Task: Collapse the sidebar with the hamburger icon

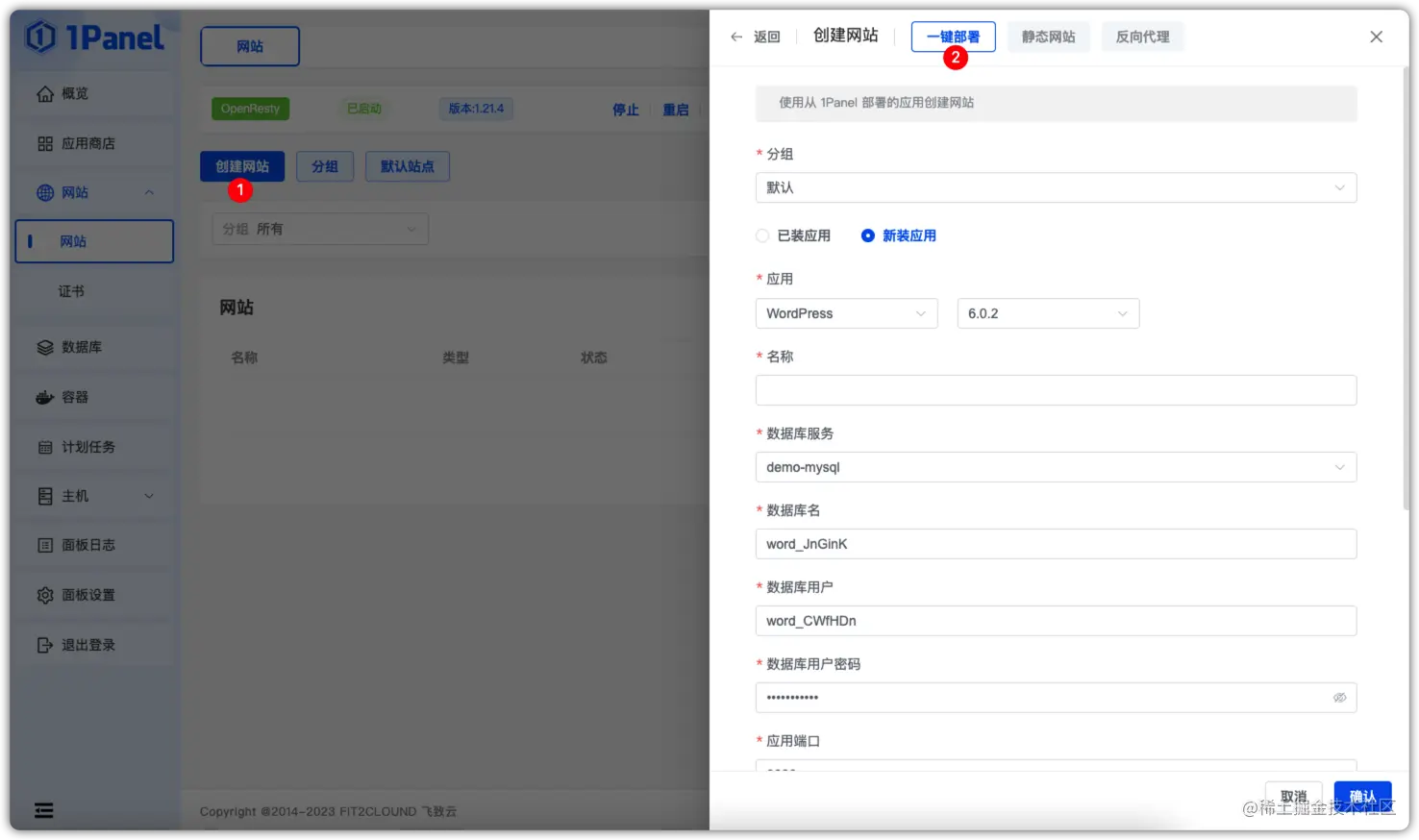Action: point(43,810)
